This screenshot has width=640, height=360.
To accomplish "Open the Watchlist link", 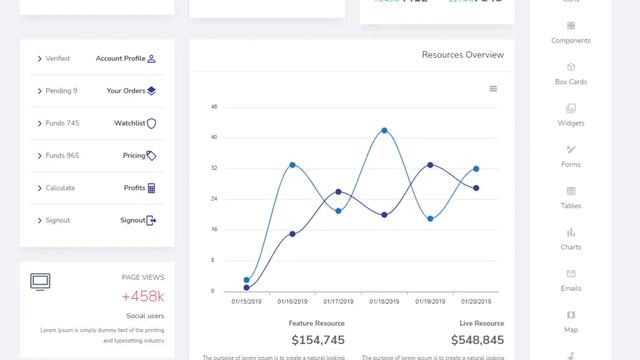I will coord(130,123).
